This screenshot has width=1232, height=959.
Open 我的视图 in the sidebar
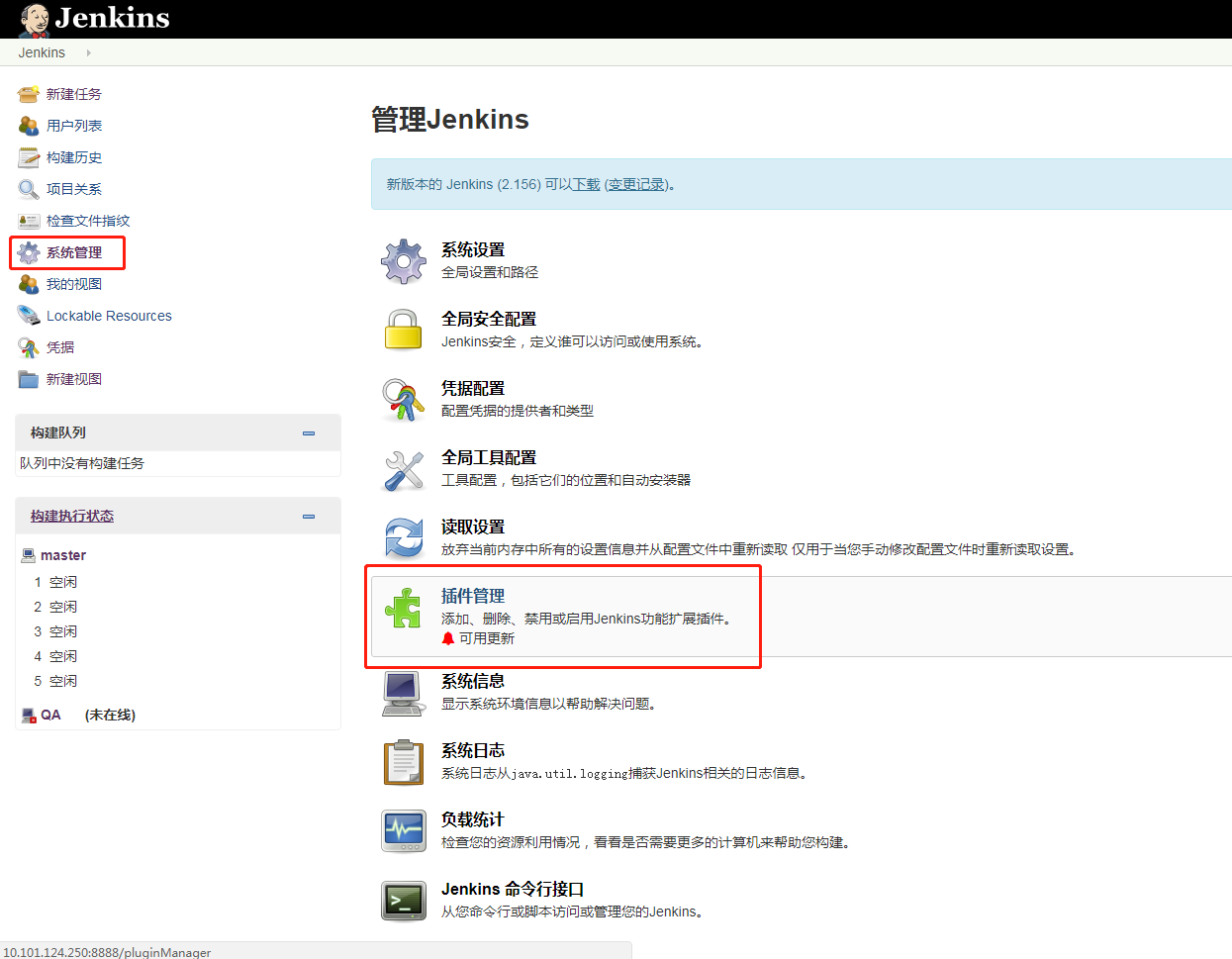74,284
